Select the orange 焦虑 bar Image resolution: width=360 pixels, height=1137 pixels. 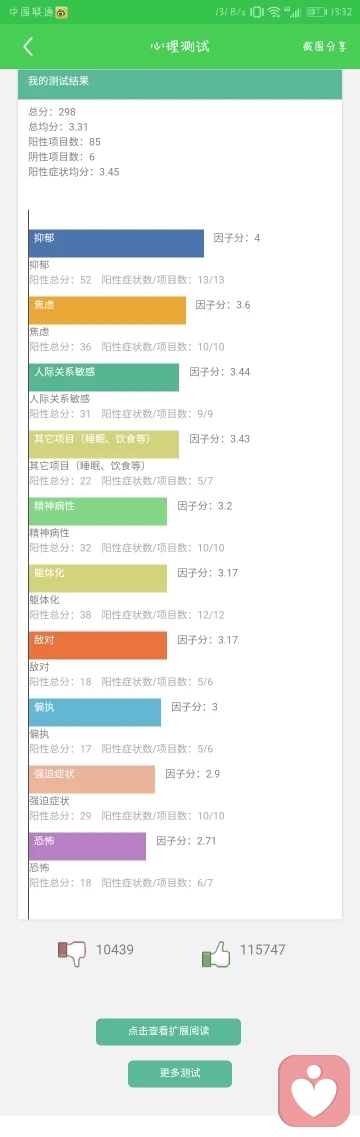pos(107,310)
